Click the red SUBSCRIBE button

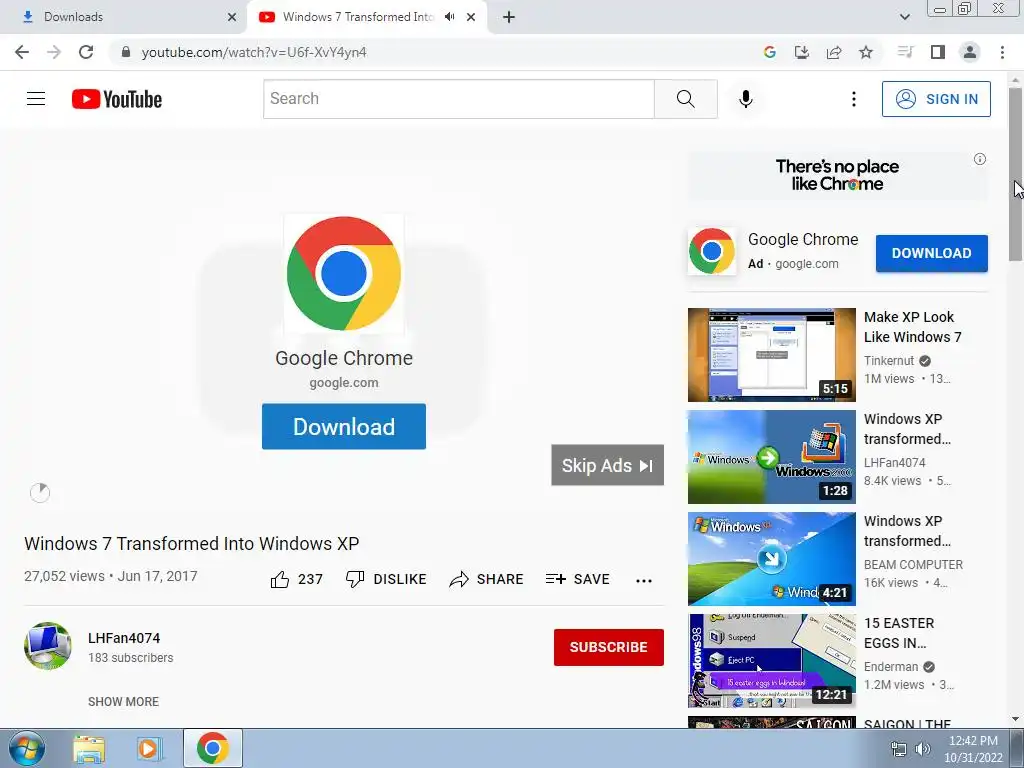[609, 647]
